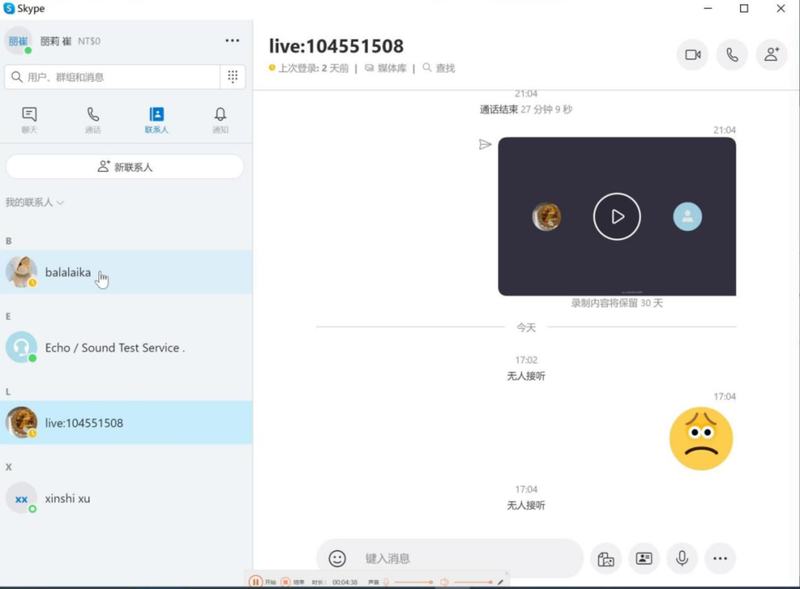Open the pencil edit tool on the recording bar
800x589 pixels.
(500, 580)
